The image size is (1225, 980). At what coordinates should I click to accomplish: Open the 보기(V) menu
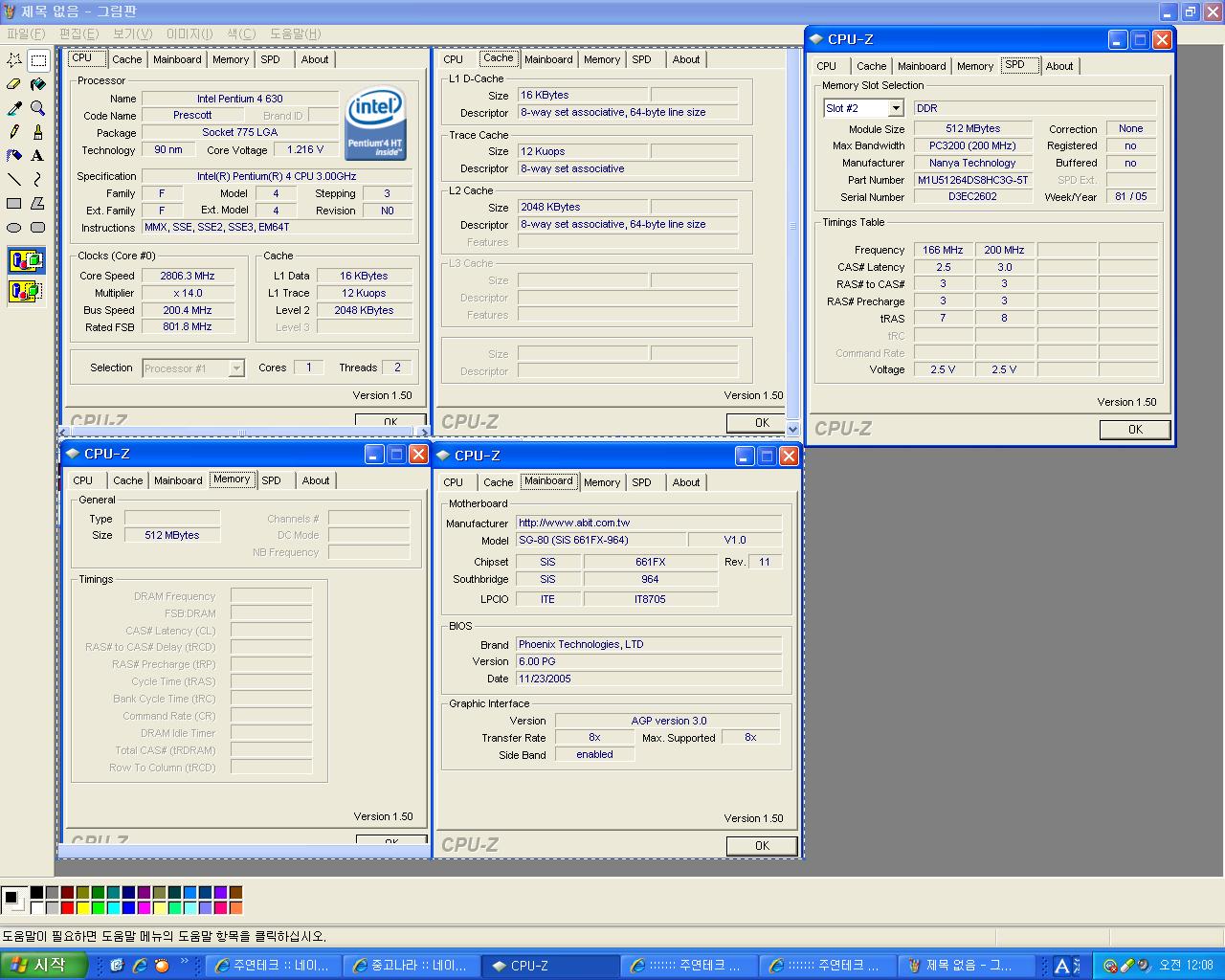pyautogui.click(x=133, y=33)
